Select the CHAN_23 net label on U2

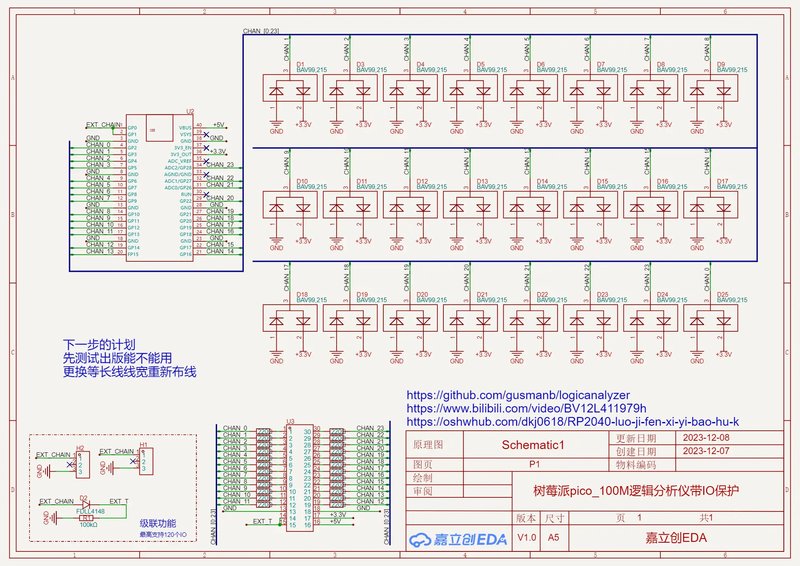[x=220, y=164]
